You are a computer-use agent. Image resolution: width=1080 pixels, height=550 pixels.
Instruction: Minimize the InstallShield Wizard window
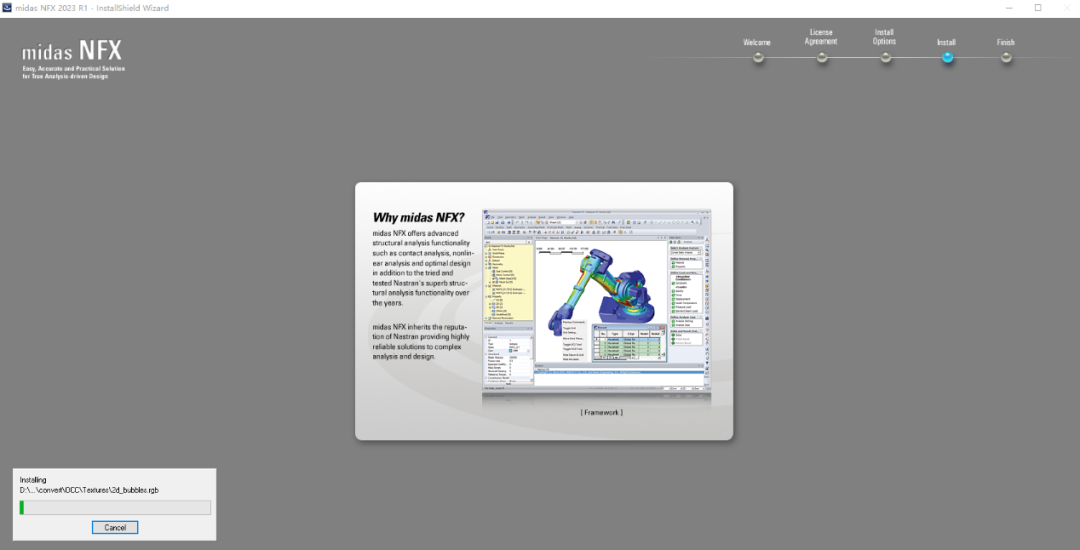point(1009,8)
